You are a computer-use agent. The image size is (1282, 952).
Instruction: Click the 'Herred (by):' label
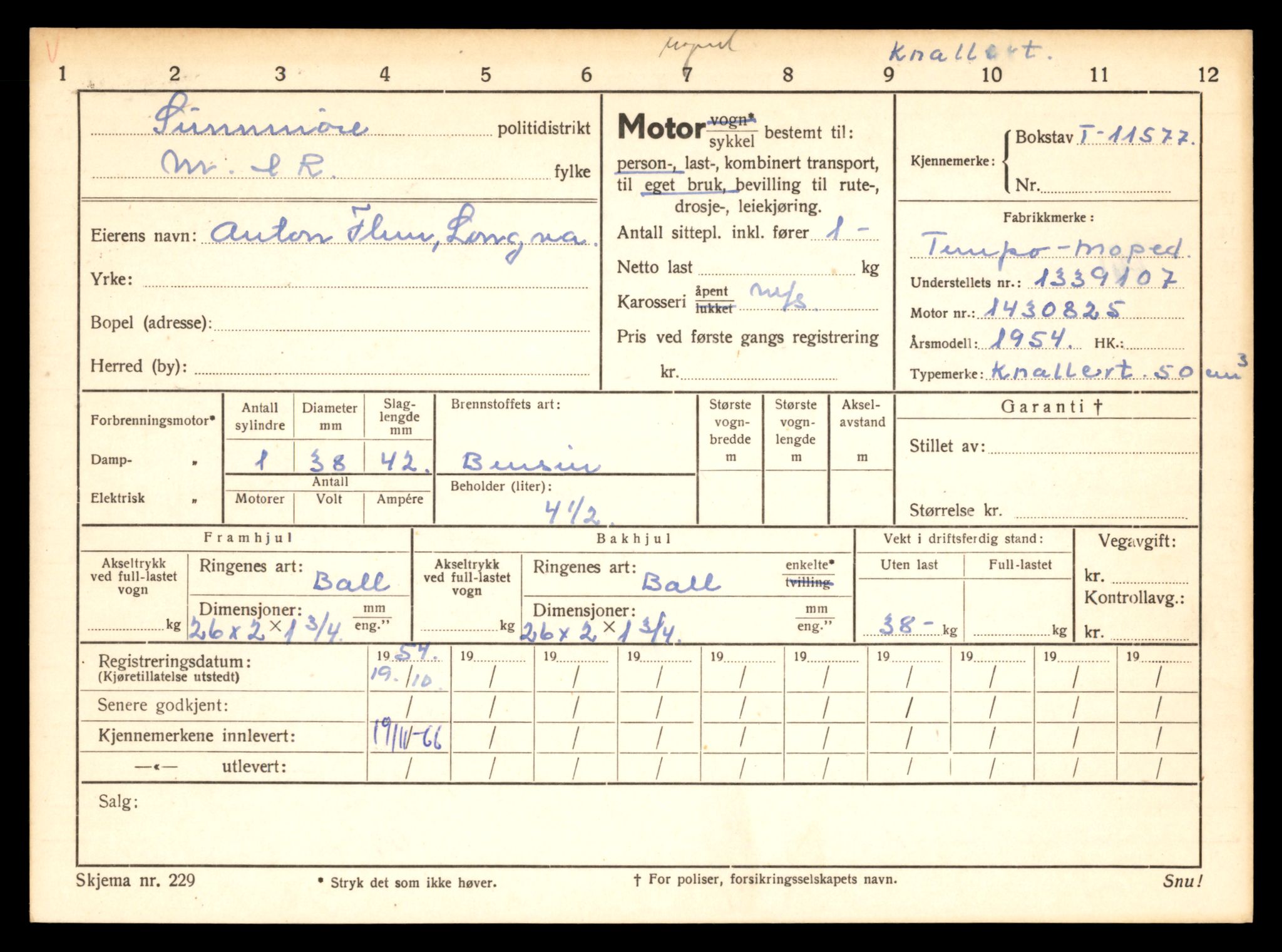pos(138,366)
